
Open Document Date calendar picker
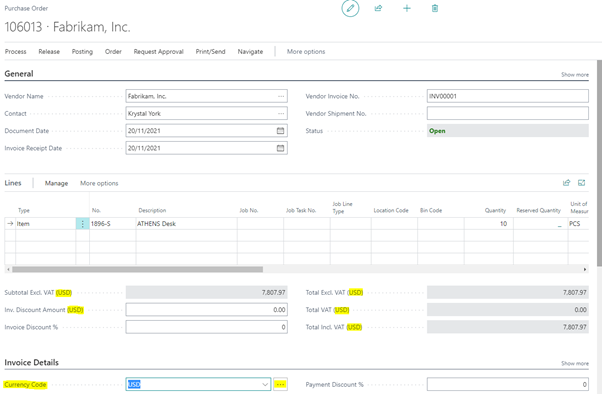pos(281,131)
